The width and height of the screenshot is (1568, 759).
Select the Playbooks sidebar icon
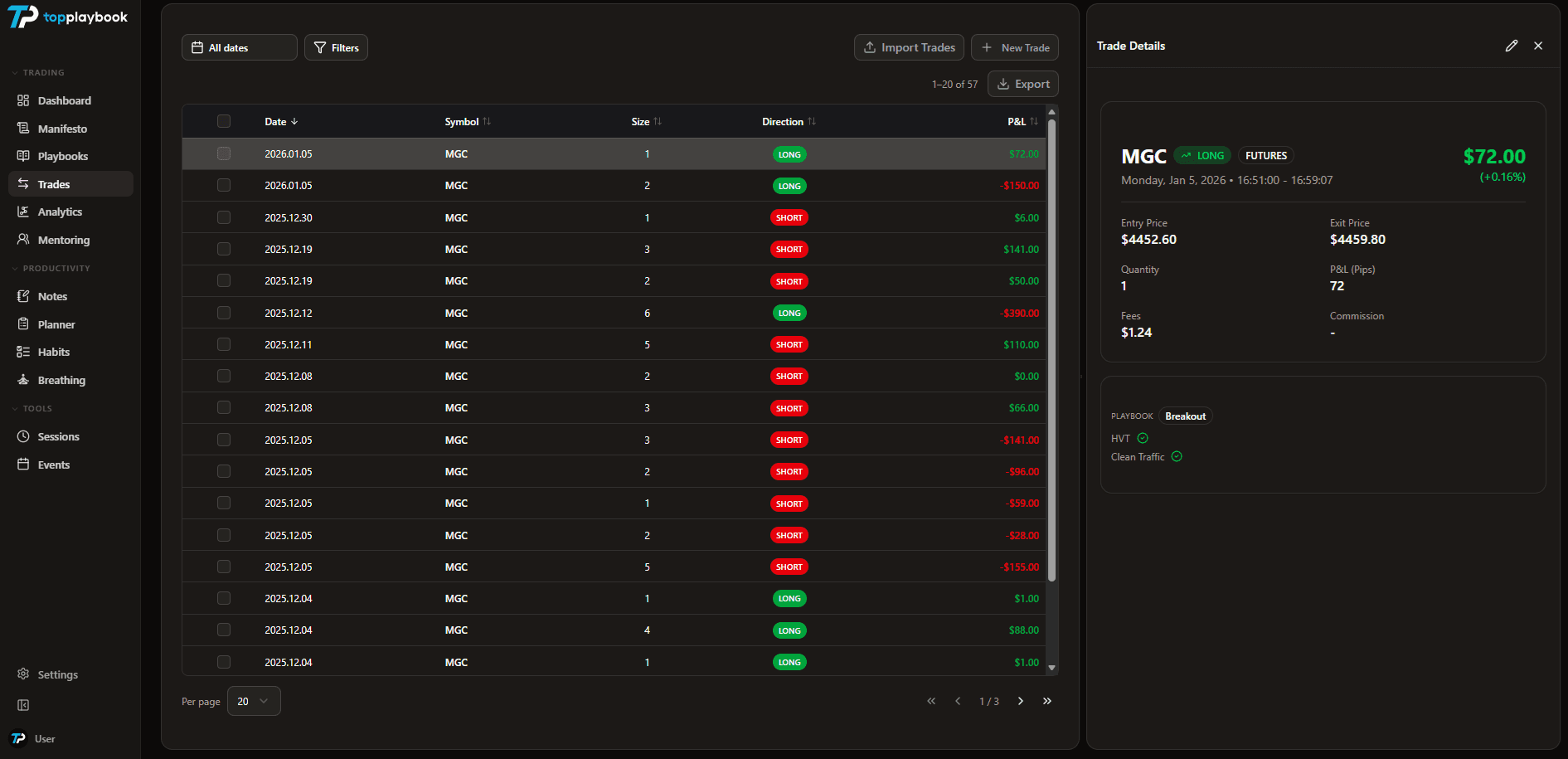tap(24, 156)
